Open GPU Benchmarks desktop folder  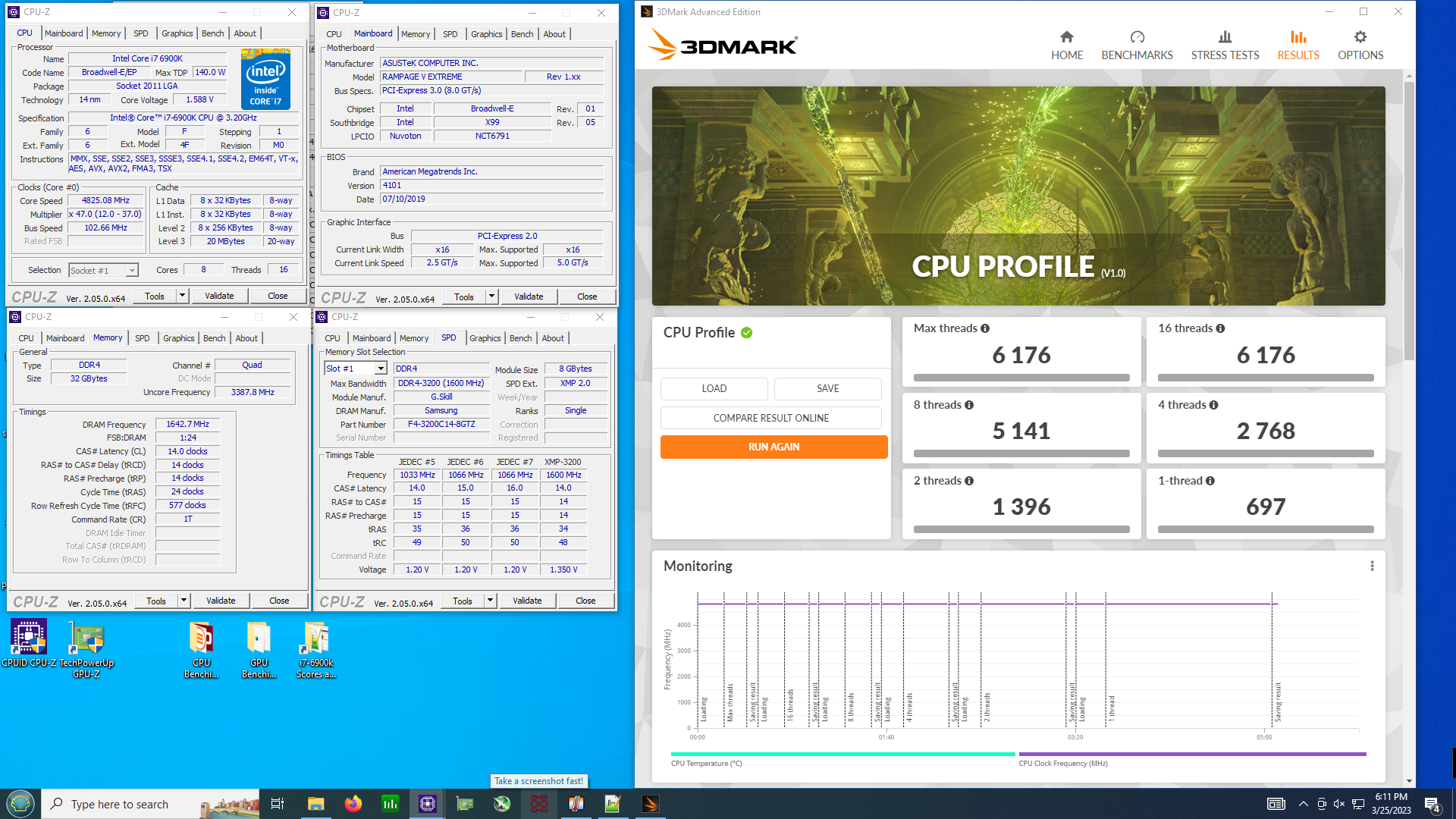pos(259,648)
